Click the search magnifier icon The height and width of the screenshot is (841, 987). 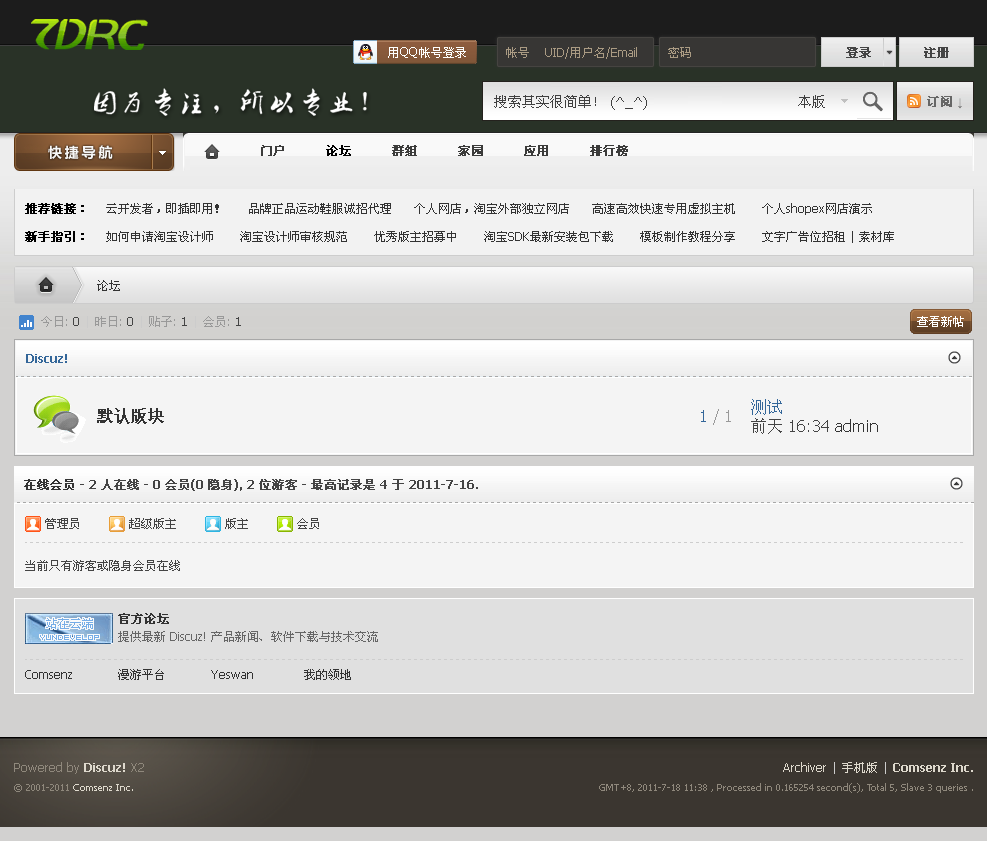[x=872, y=101]
